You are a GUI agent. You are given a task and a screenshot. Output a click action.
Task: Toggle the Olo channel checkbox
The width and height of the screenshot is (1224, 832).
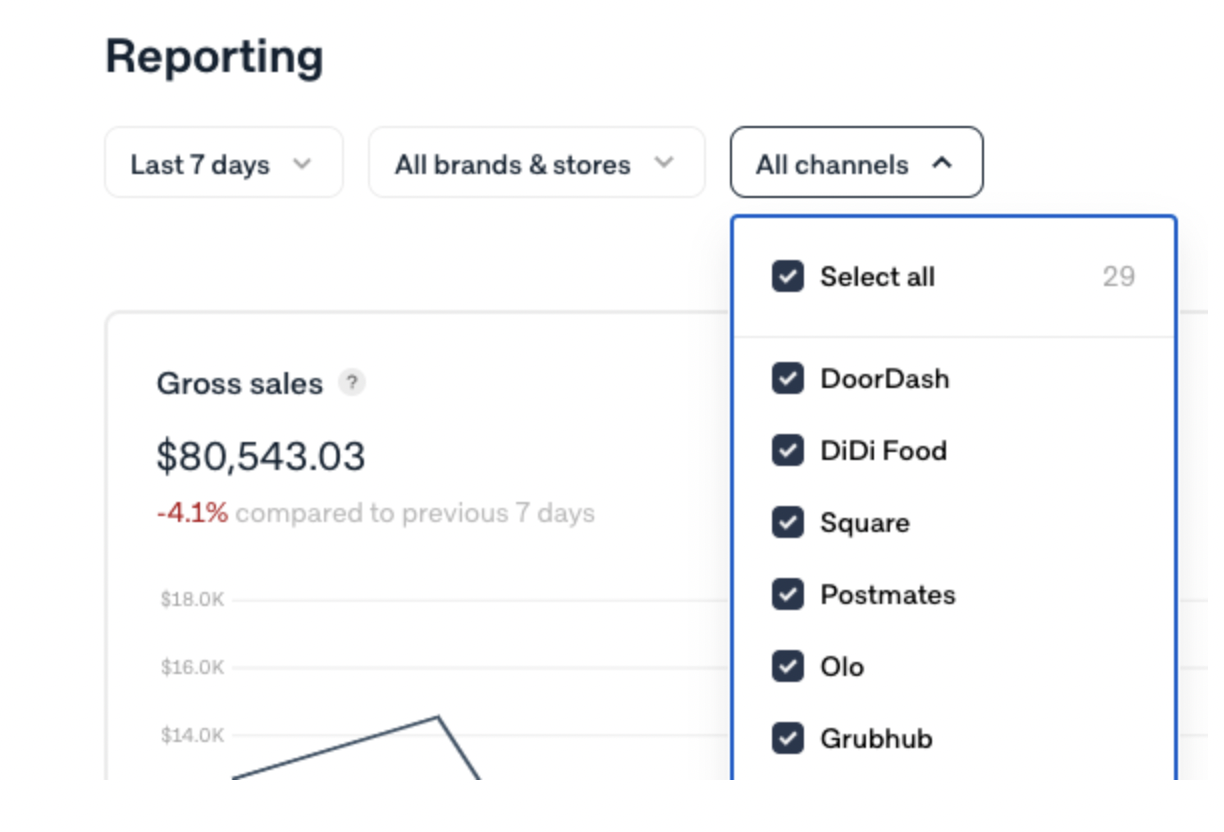point(788,667)
